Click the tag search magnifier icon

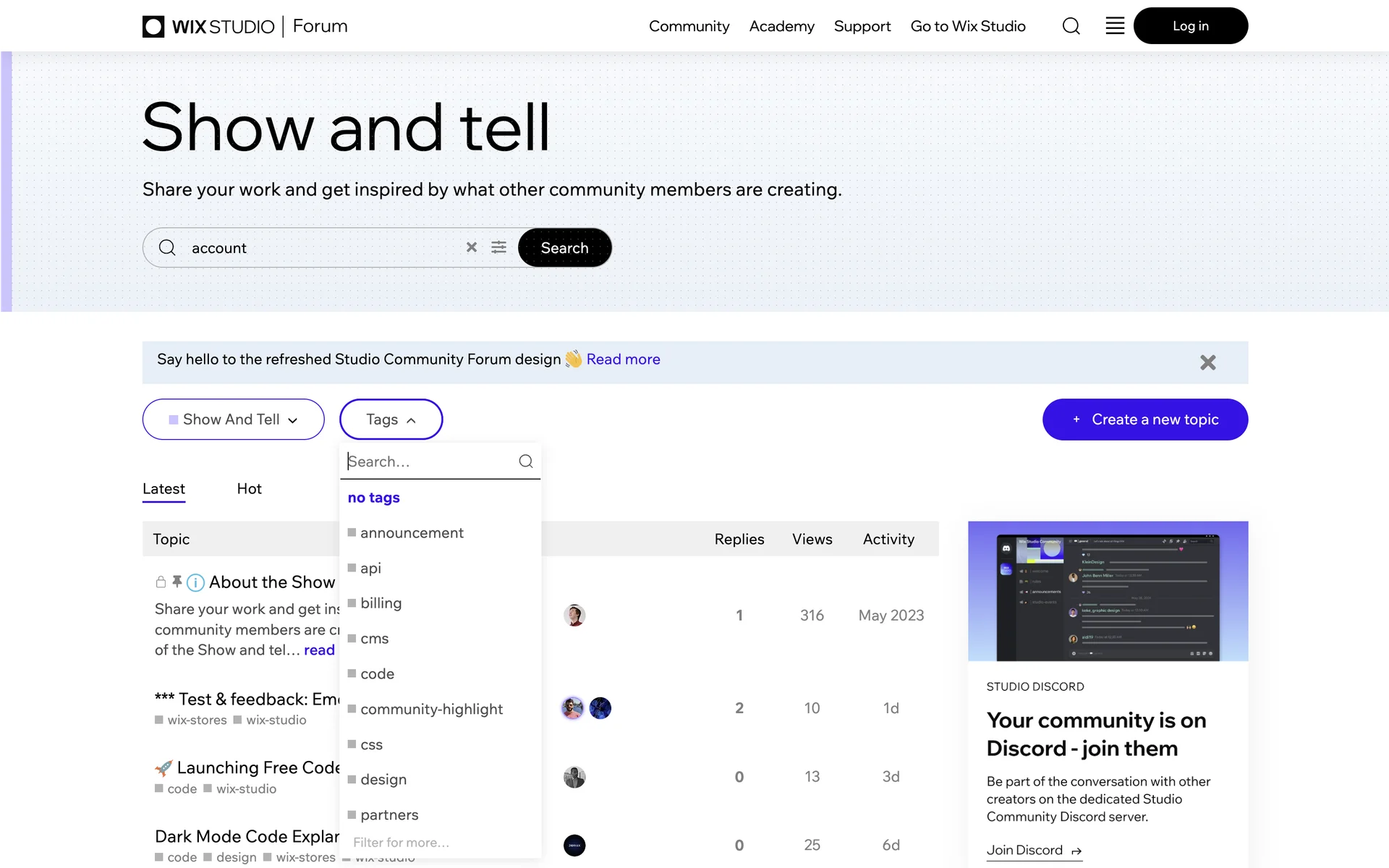(526, 461)
